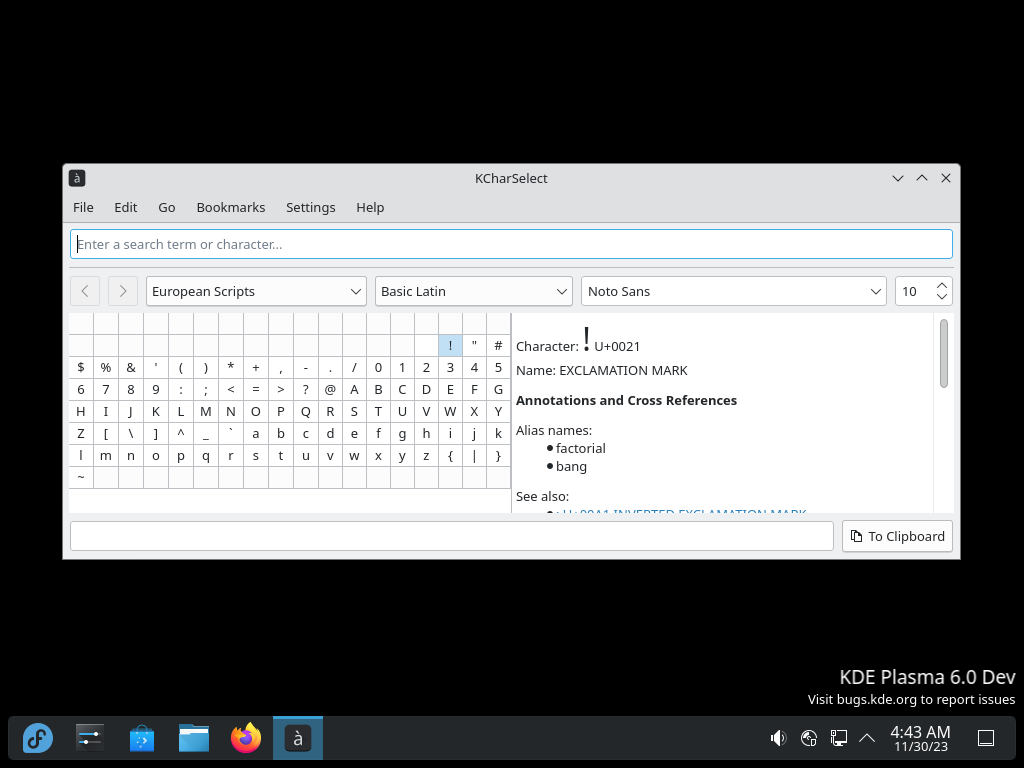1024x768 pixels.
Task: Open the Fedora application launcher
Action: coord(38,738)
